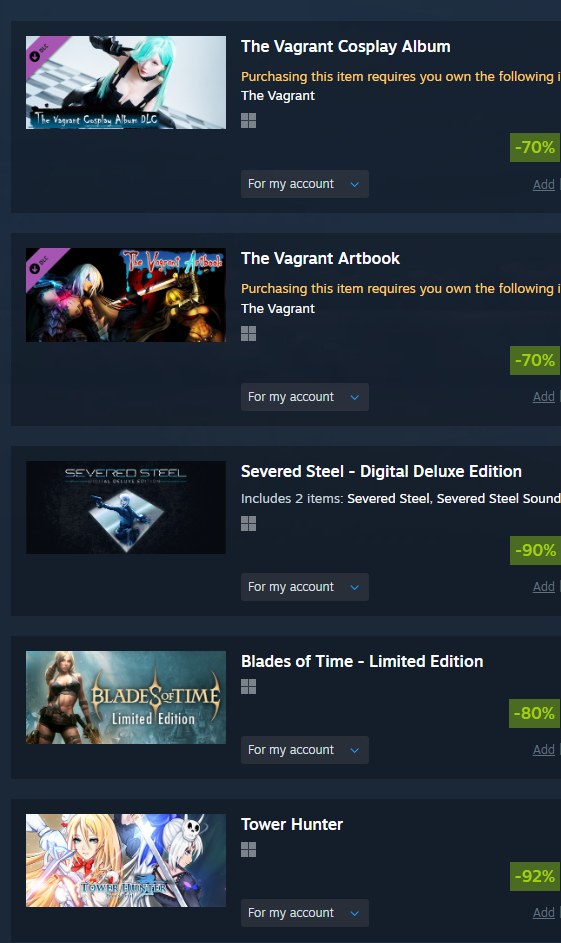Screen dimensions: 561x943
Task: Open 'For my account' dropdown for Cosplay Album
Action: pyautogui.click(x=305, y=184)
